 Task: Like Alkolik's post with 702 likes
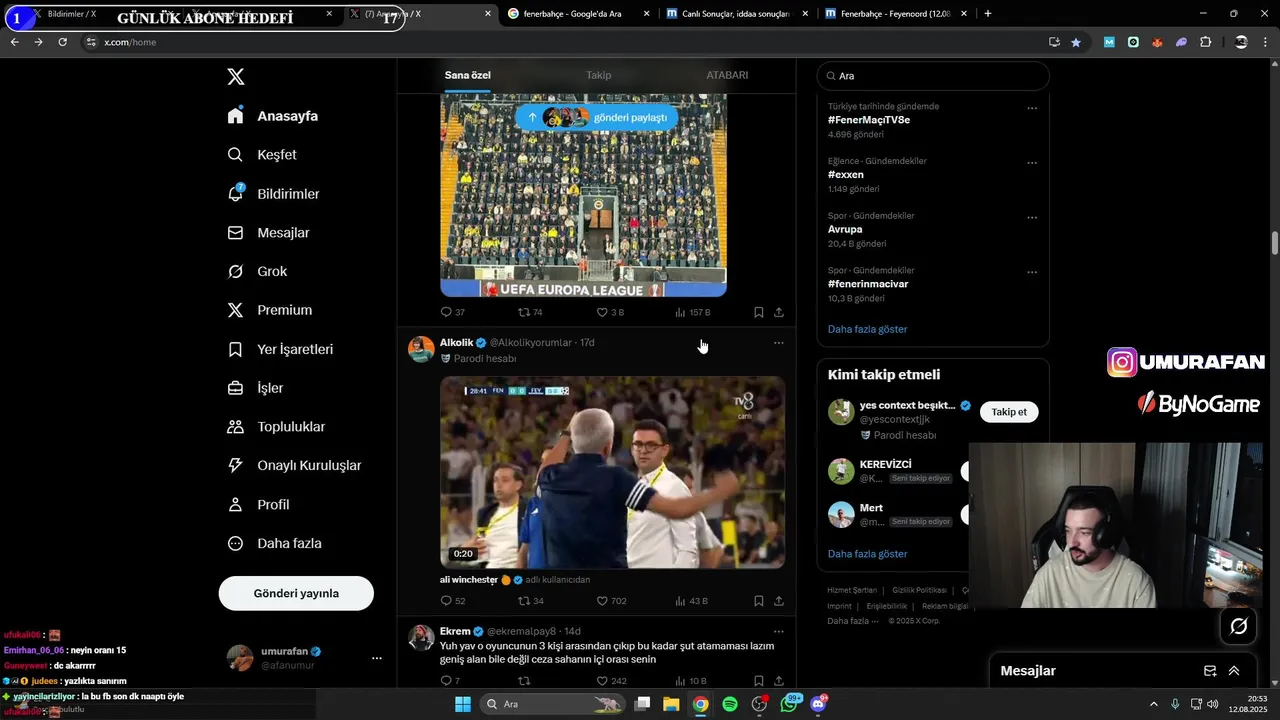(611, 601)
